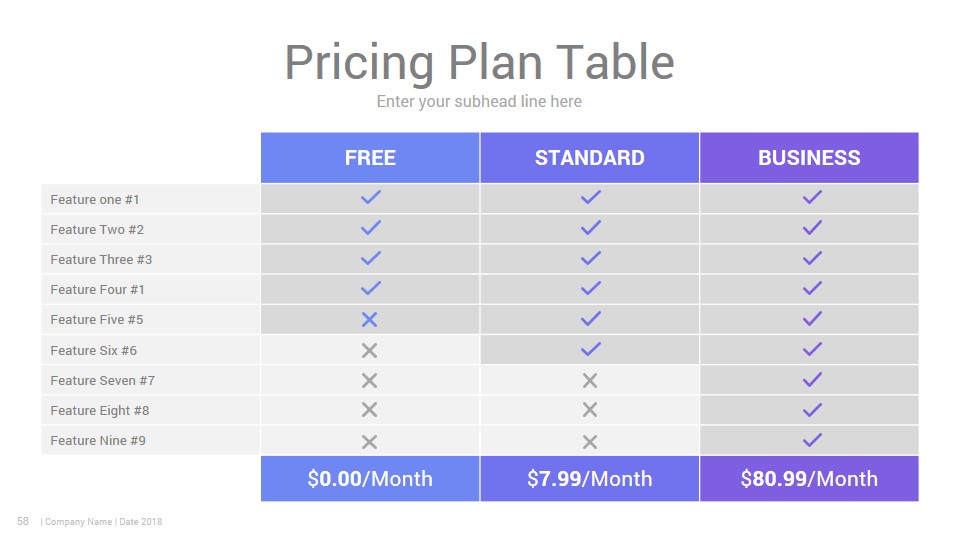The width and height of the screenshot is (960, 540).
Task: Click the STANDARD X mark for Feature Nine
Action: point(590,442)
